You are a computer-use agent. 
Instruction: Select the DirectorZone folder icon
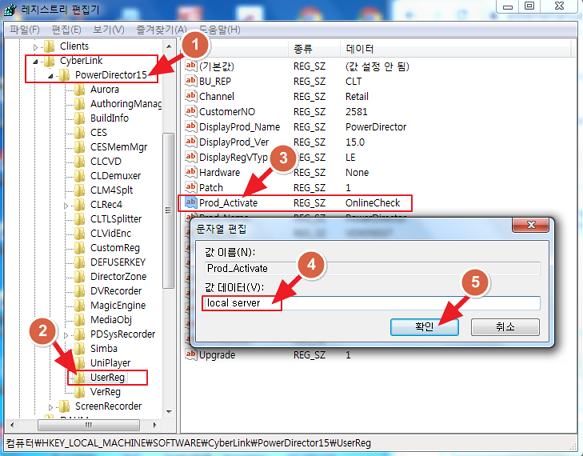point(79,277)
